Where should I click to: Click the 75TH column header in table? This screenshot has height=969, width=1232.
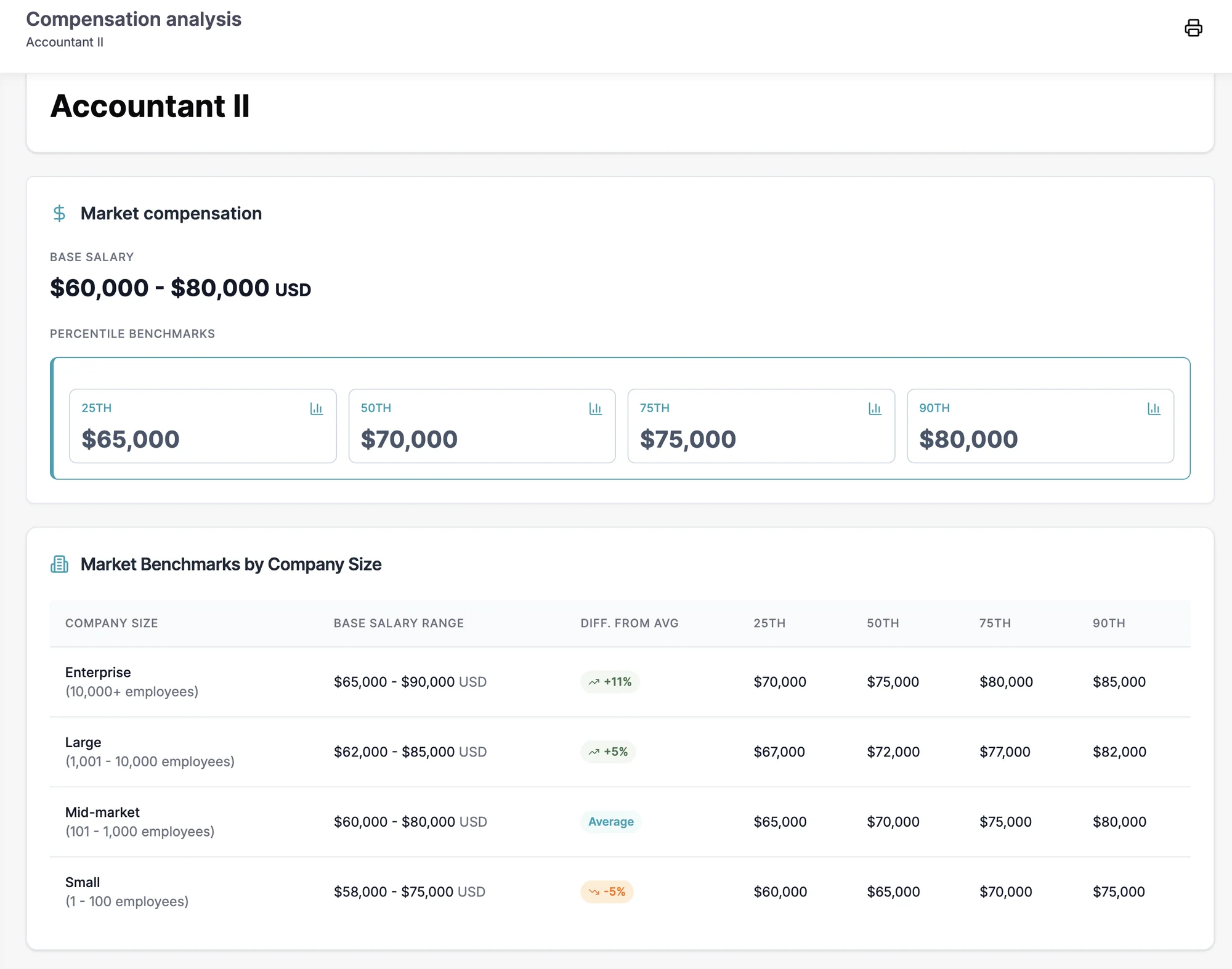point(995,623)
